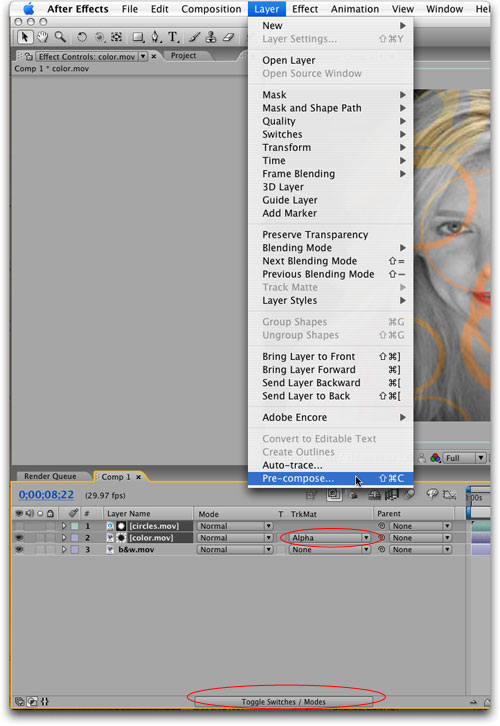Open Parent dropdown for b&w.mov
The height and width of the screenshot is (726, 500).
(x=420, y=550)
